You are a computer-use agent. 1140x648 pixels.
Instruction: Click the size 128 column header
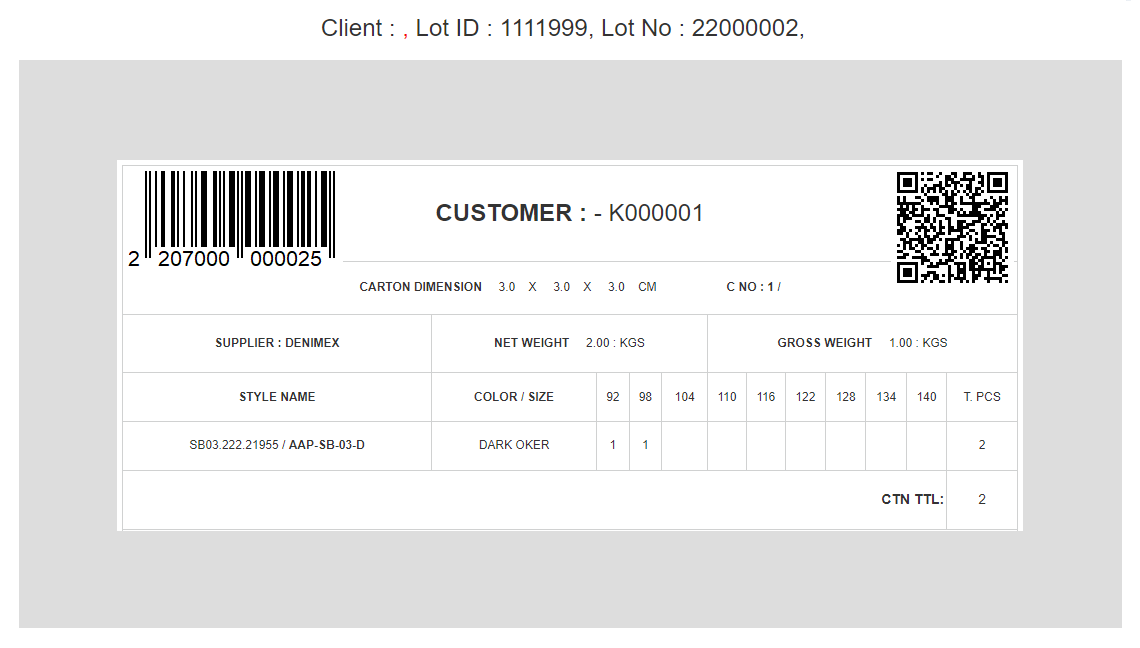pos(846,397)
